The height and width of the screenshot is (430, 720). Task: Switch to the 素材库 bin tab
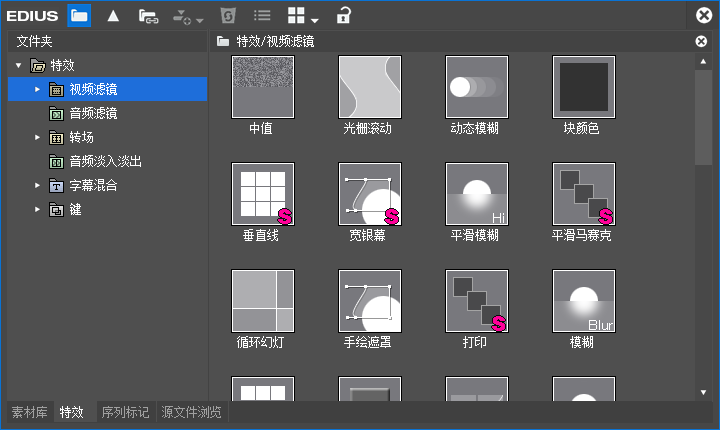(29, 413)
